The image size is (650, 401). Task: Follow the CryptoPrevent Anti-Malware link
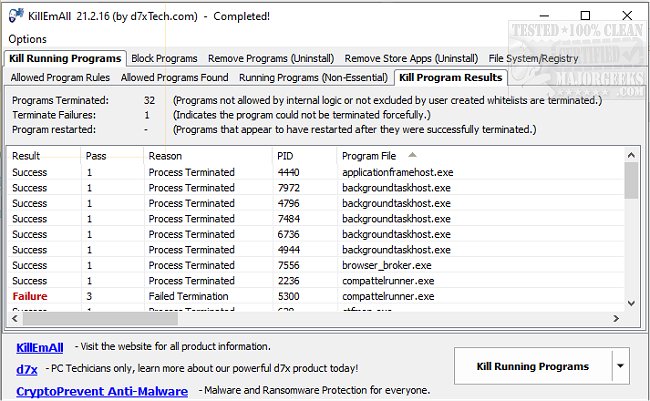pos(104,390)
